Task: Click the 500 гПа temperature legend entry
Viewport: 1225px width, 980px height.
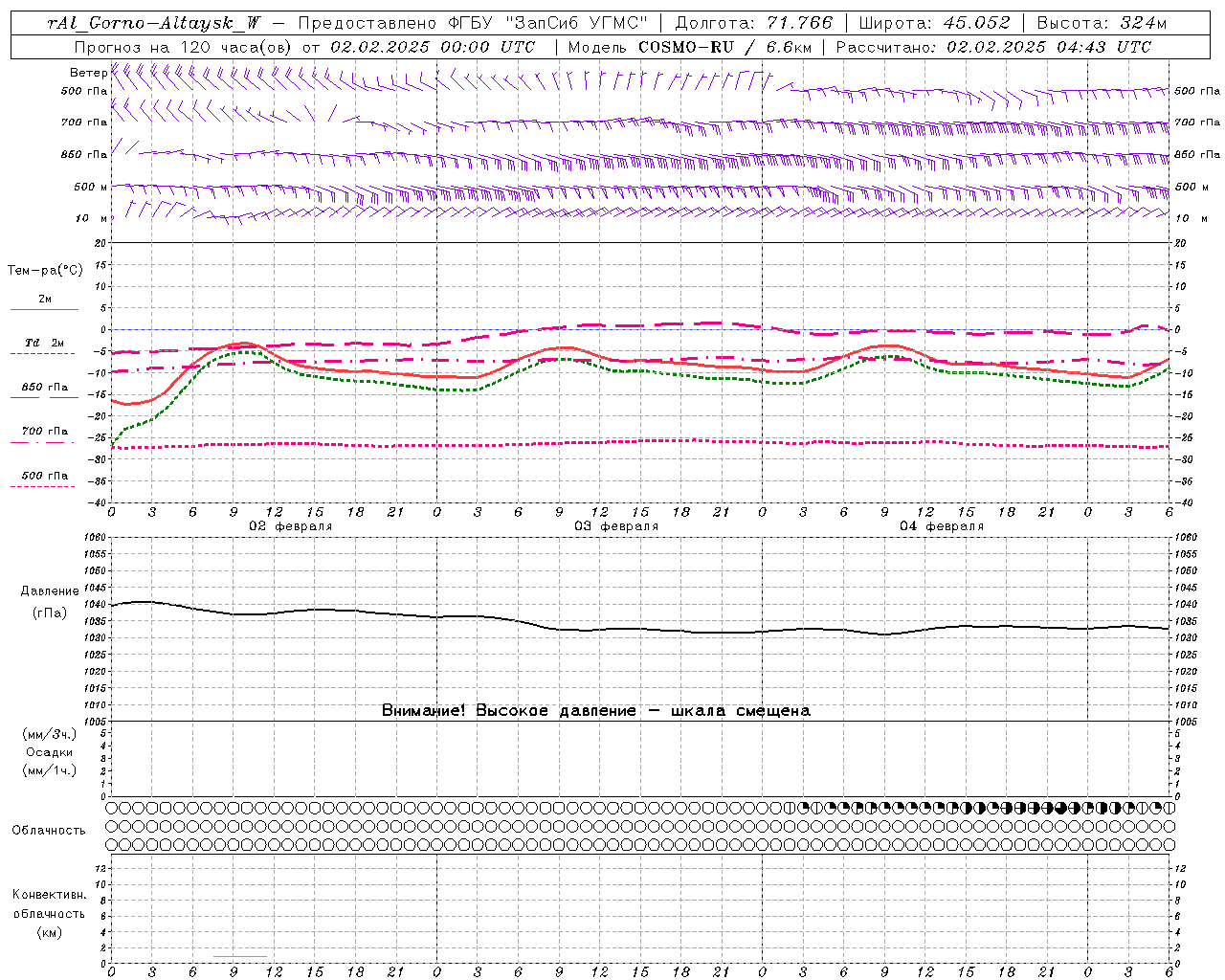Action: 45,476
